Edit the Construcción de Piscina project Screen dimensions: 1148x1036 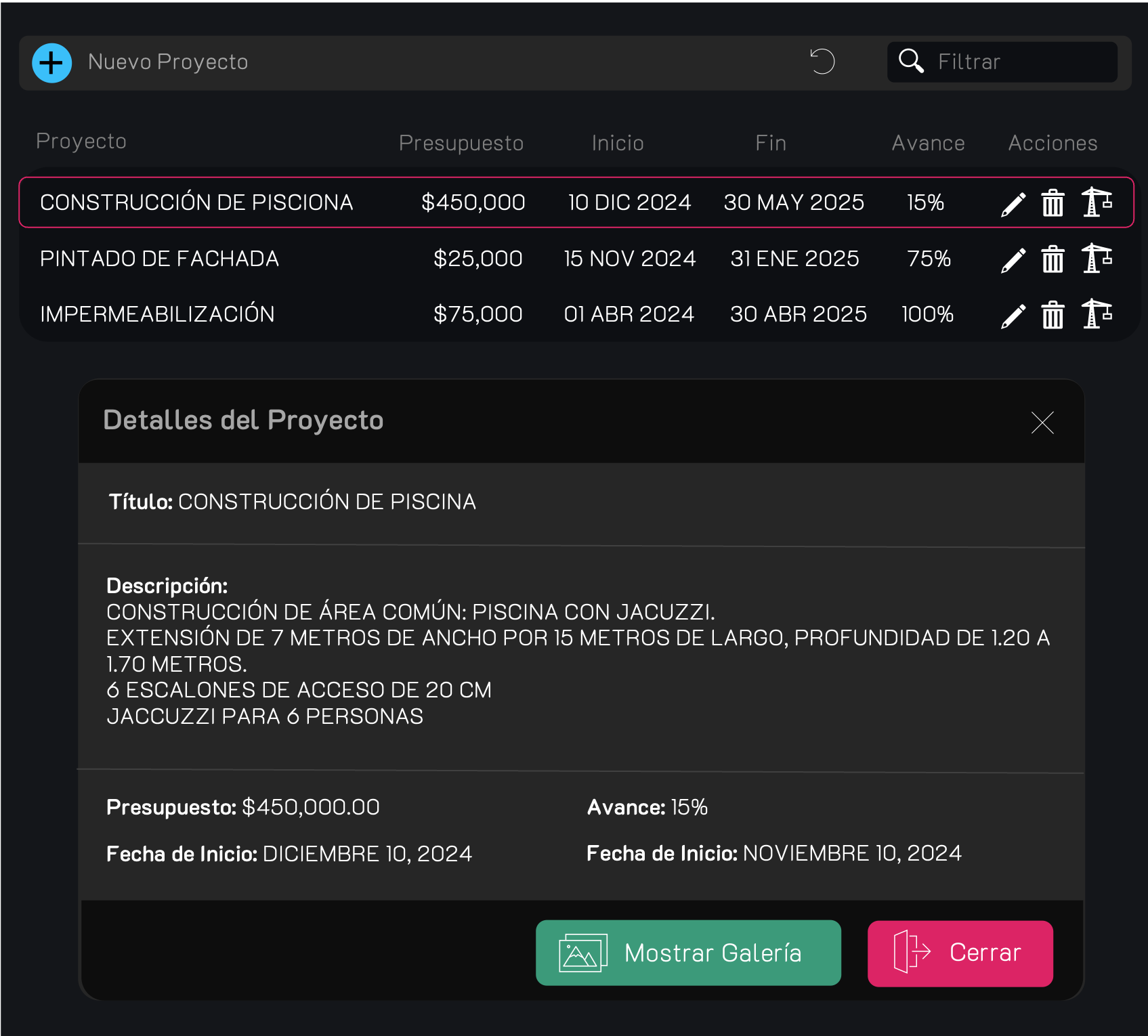1013,203
